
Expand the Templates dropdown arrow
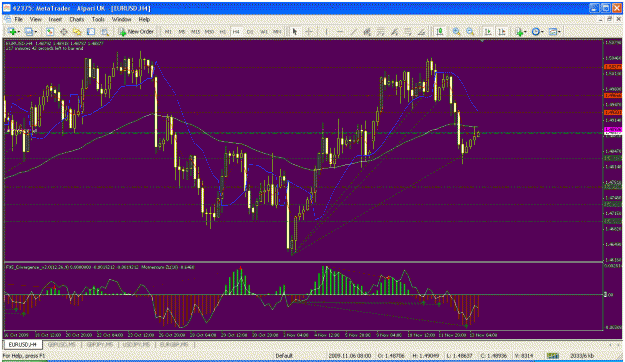point(559,32)
